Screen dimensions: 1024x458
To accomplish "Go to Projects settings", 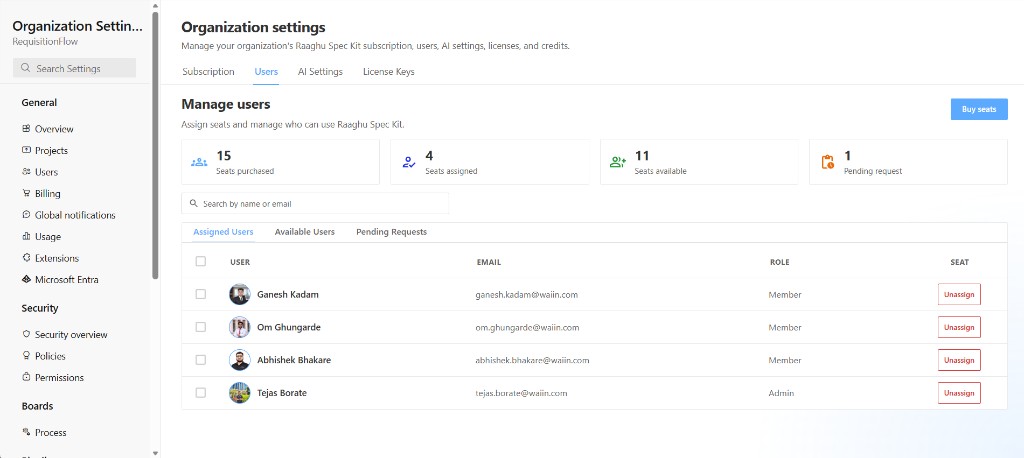I will pos(52,150).
